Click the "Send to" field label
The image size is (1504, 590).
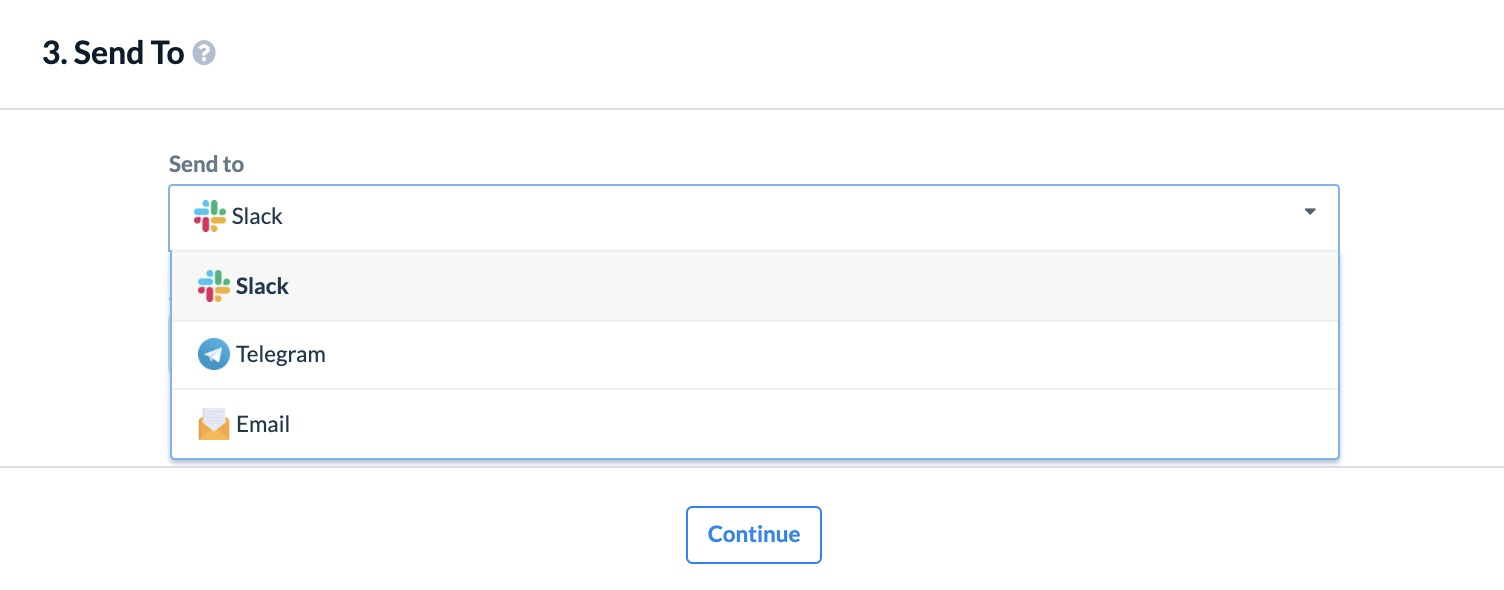click(206, 164)
